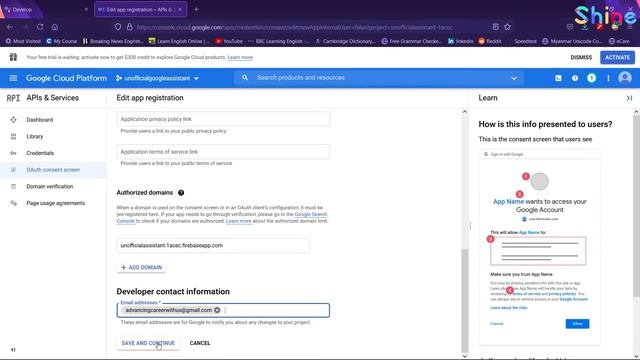Screen dimensions: 640x360
Task: Open Google Search Console link
Action: click(x=311, y=214)
